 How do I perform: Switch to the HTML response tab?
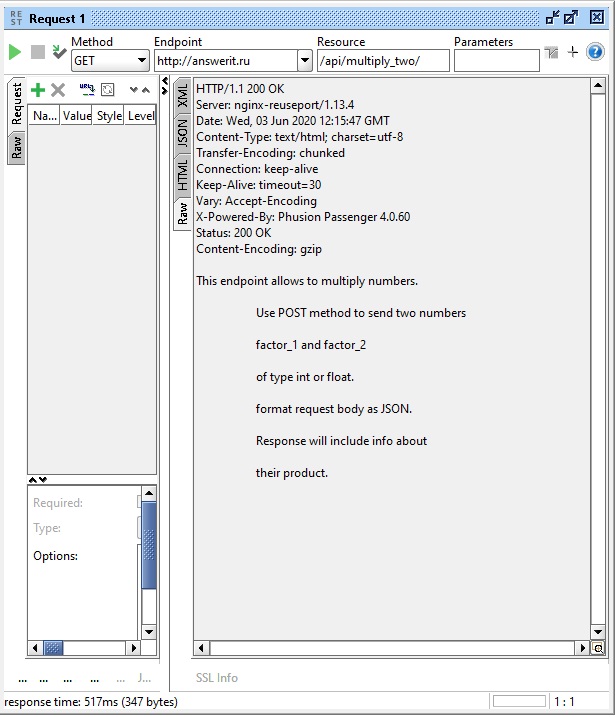182,175
